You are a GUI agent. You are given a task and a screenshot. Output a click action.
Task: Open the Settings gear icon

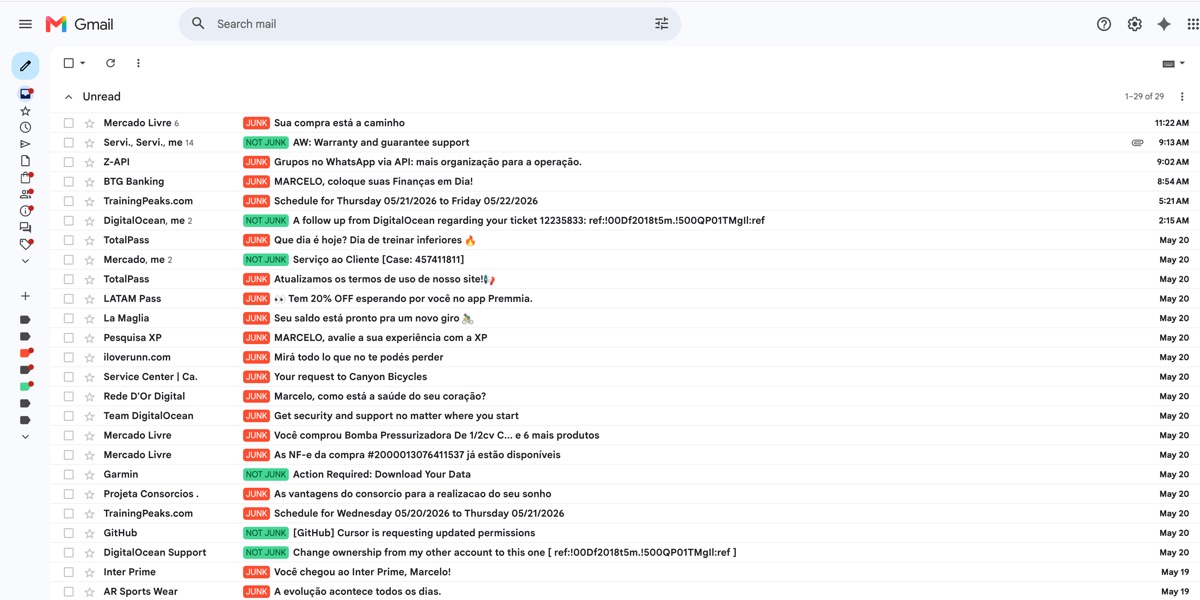1134,24
